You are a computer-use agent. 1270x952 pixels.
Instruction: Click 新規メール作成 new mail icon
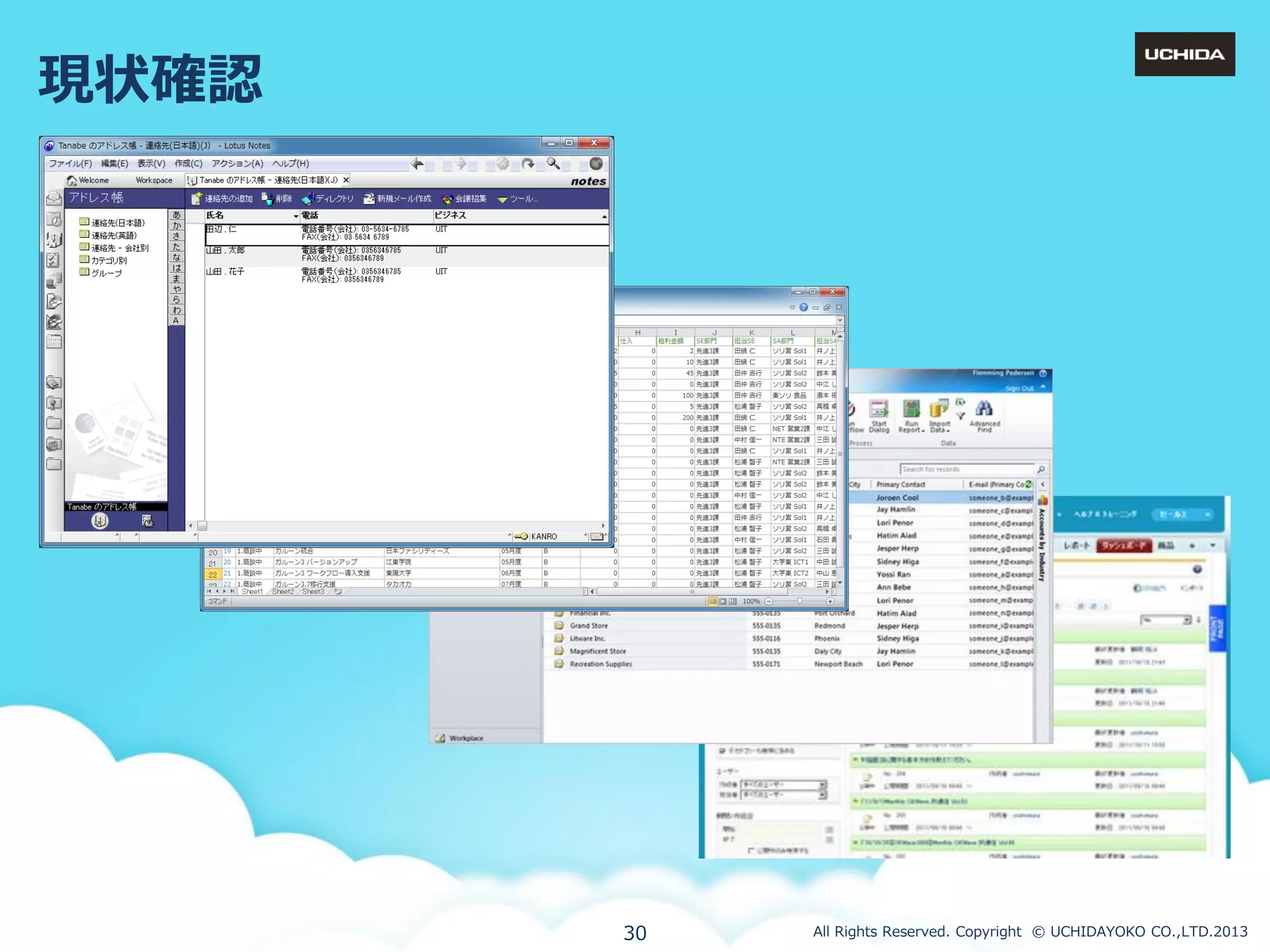pyautogui.click(x=369, y=198)
